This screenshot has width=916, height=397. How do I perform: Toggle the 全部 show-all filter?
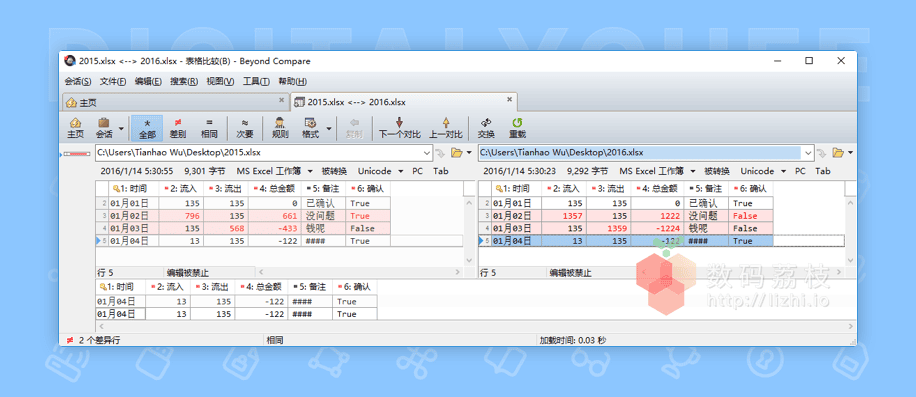(147, 128)
